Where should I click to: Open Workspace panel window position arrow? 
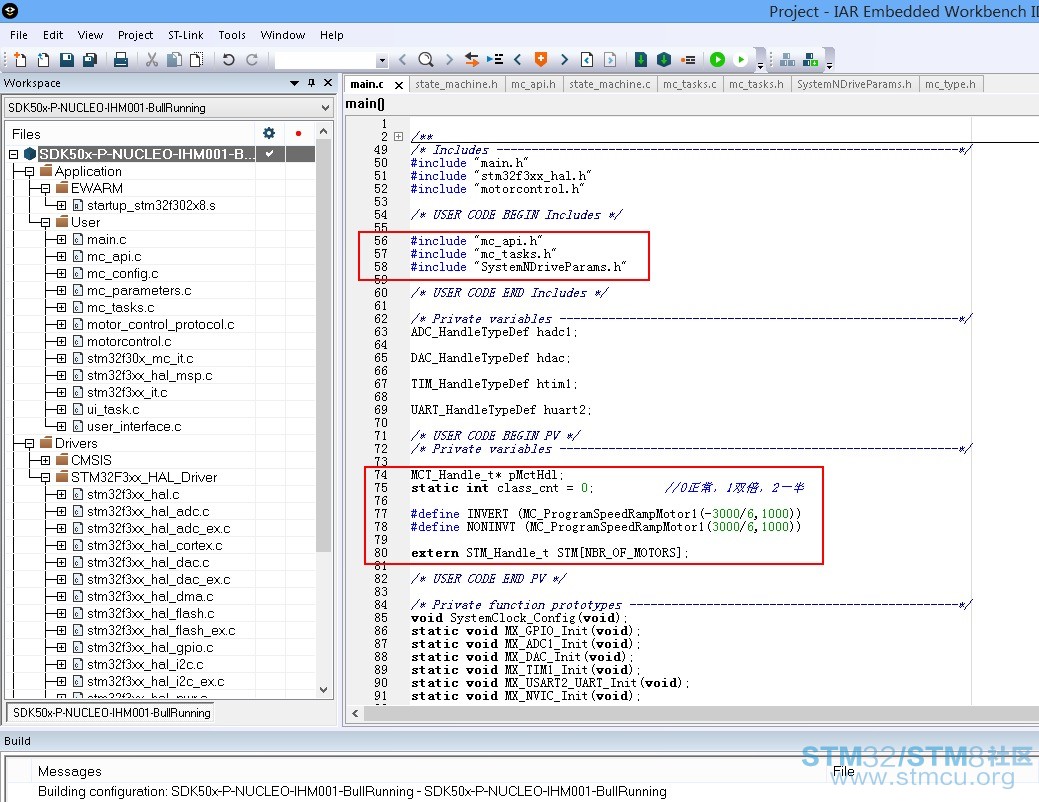pos(294,83)
